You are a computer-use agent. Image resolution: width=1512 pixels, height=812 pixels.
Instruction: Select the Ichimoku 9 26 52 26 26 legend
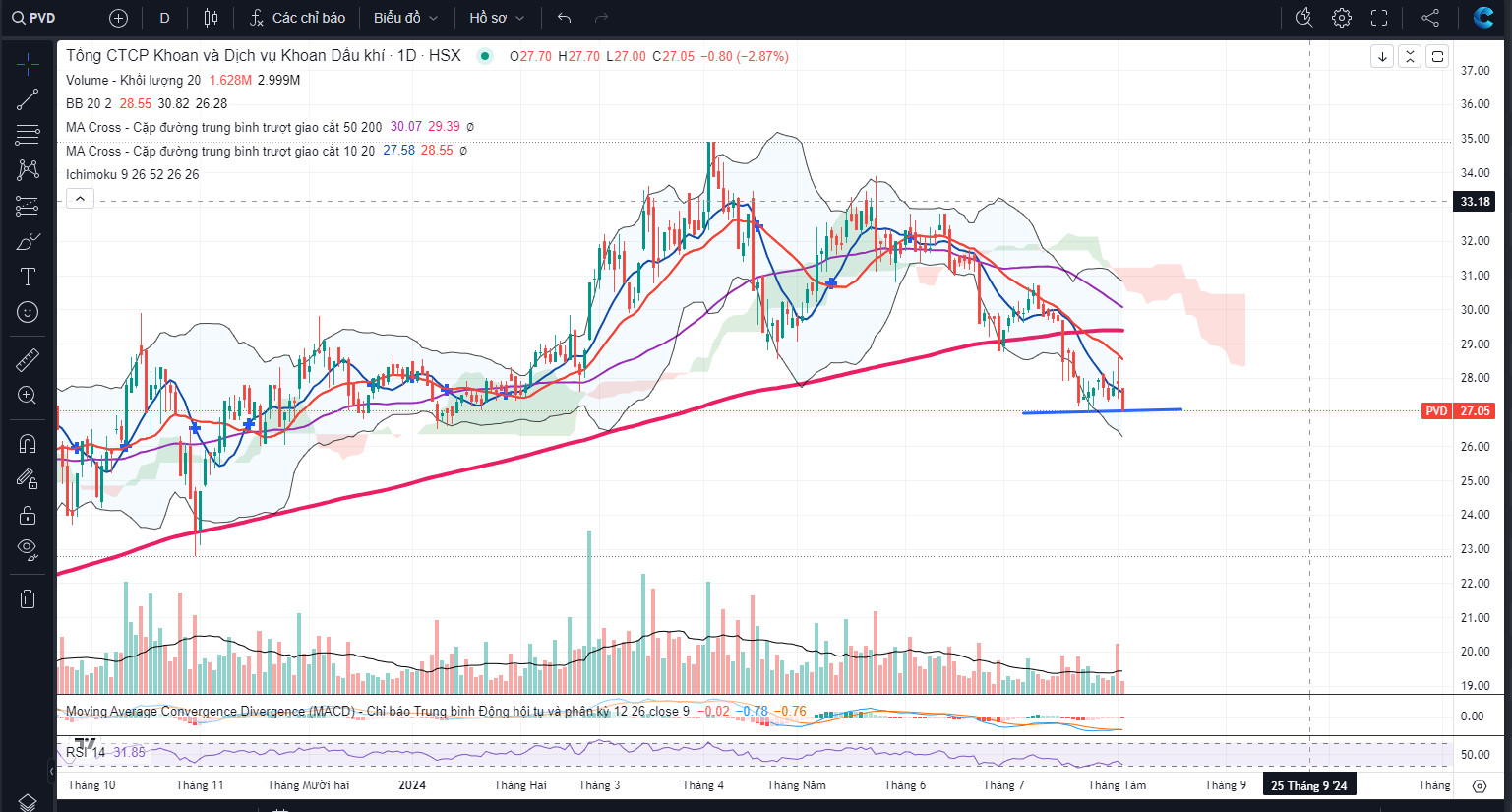[x=132, y=174]
